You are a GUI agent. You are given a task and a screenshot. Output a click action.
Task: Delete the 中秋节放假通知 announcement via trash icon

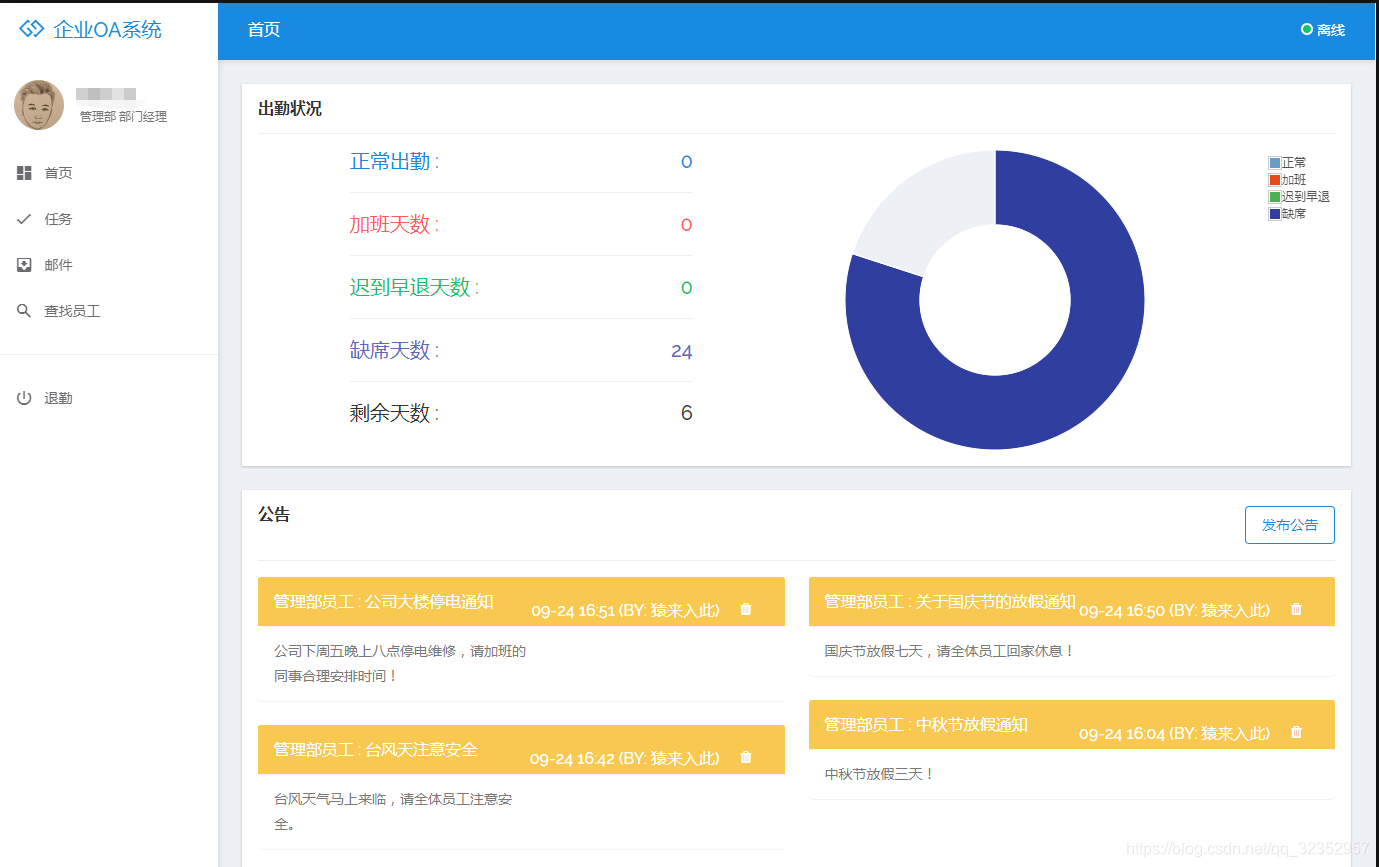[1296, 732]
